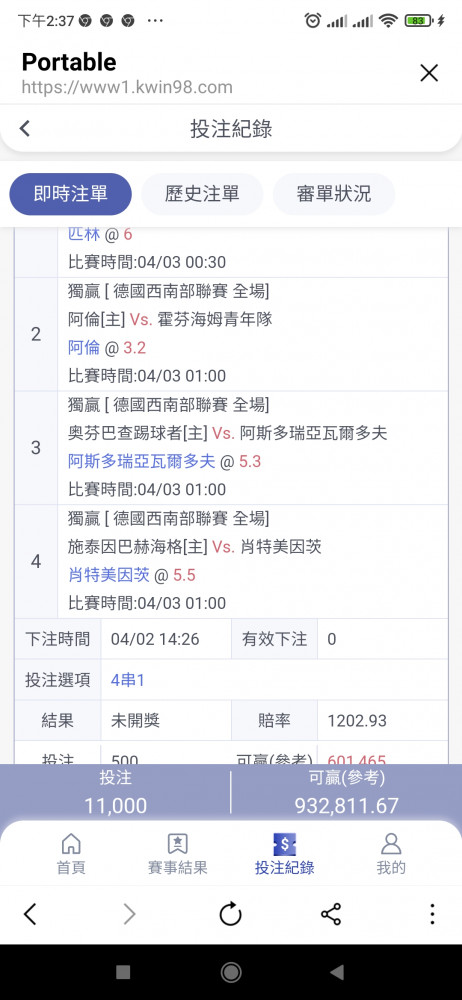This screenshot has height=1000, width=462.
Task: Go back using the 投注紀錄 header arrow
Action: (x=25, y=129)
